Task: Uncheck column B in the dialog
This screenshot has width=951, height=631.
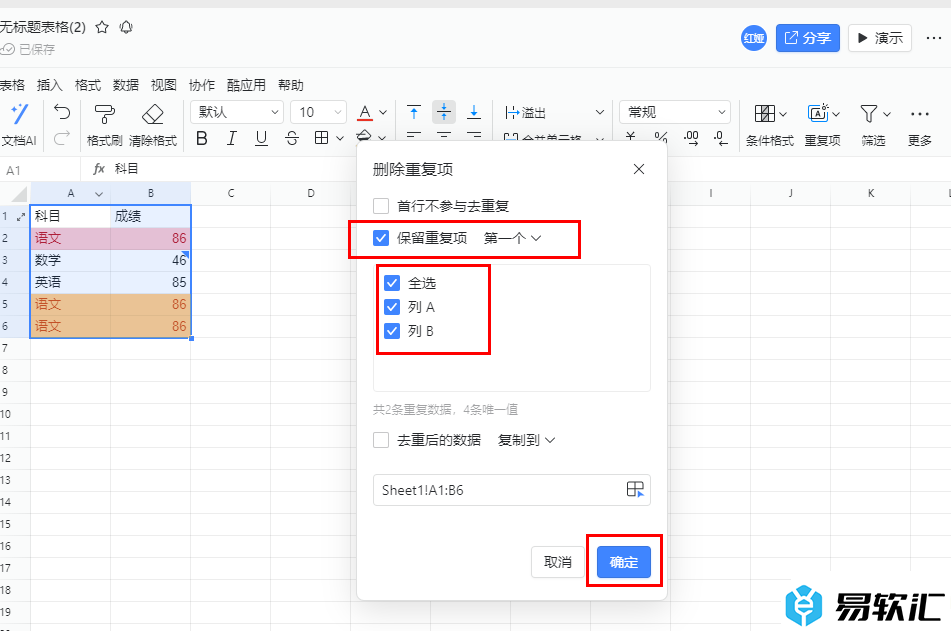Action: click(392, 331)
